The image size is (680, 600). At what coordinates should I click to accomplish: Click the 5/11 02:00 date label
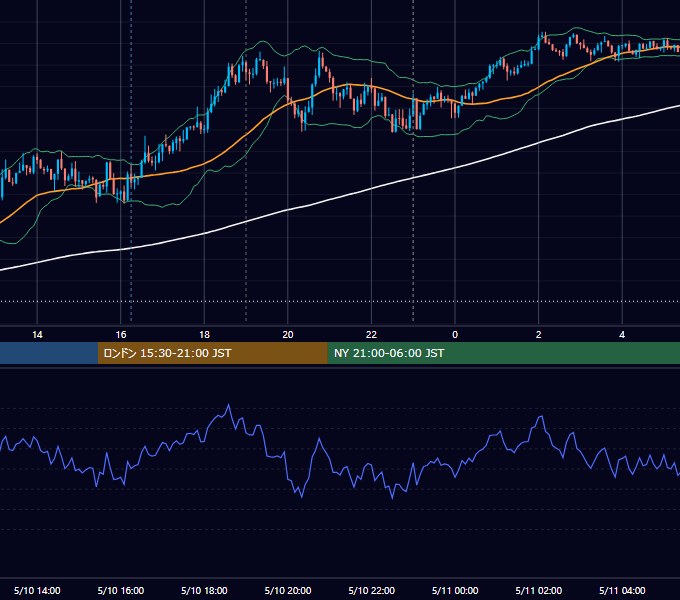(x=539, y=590)
